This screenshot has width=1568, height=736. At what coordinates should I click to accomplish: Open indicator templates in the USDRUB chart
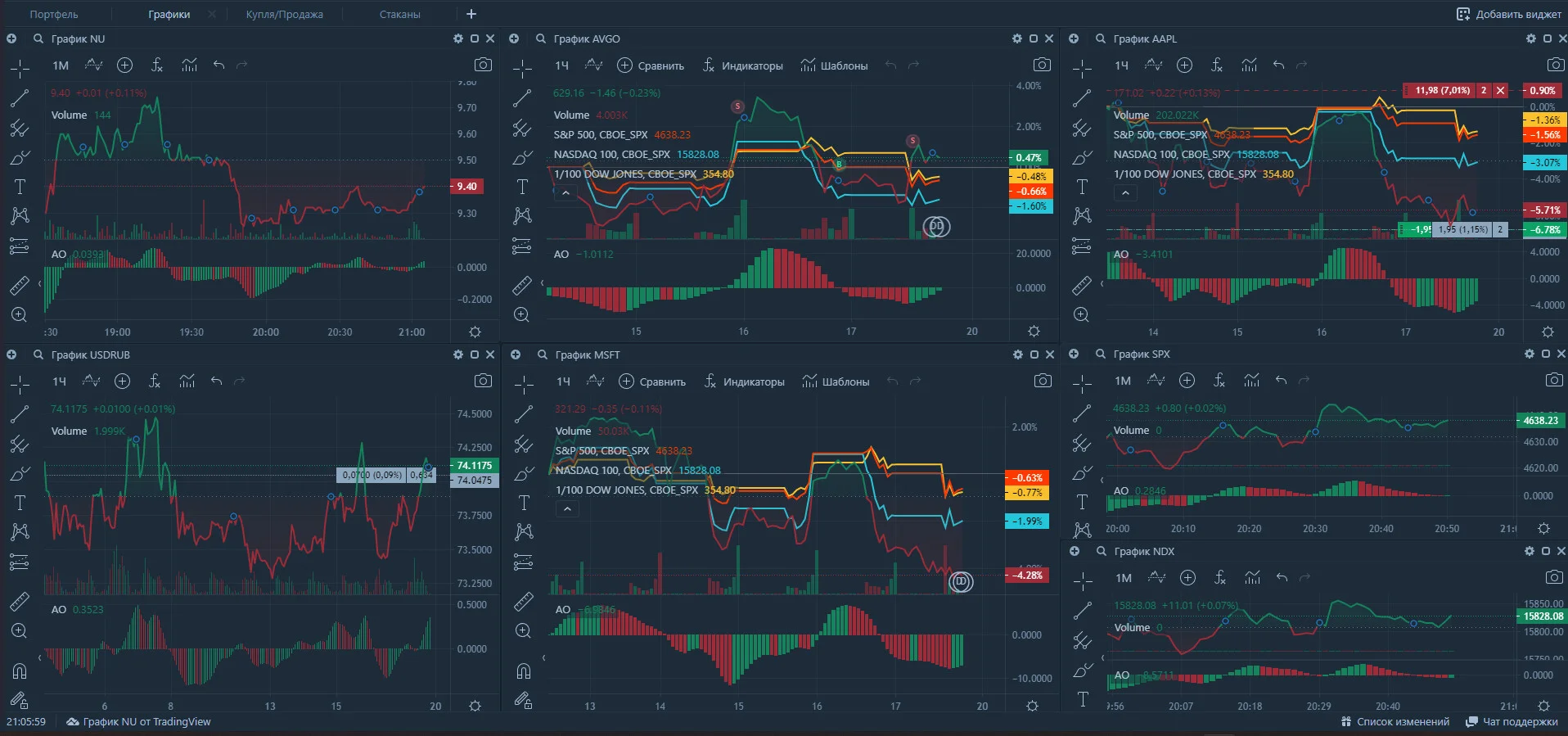[187, 381]
